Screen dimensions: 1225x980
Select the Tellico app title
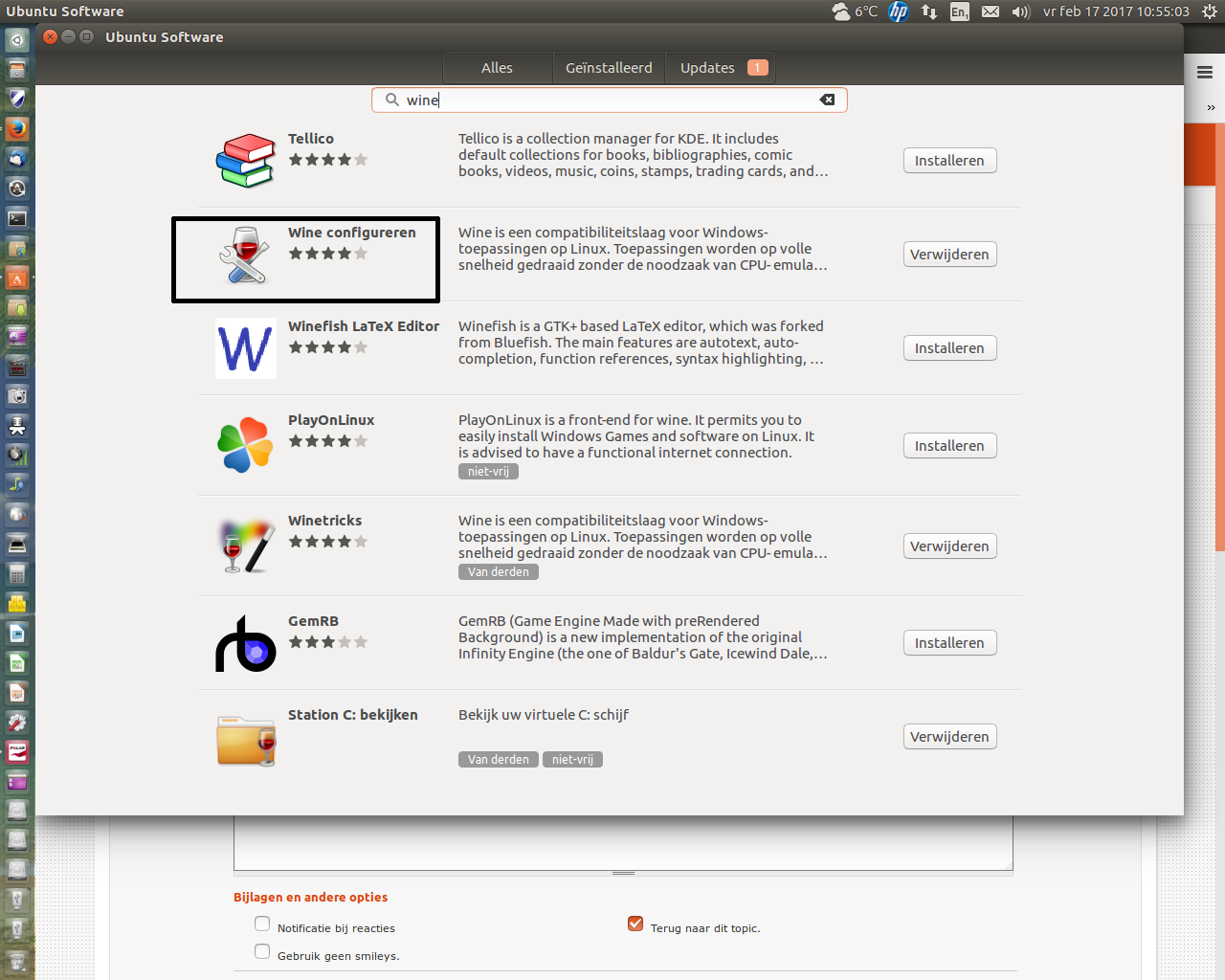(x=311, y=139)
